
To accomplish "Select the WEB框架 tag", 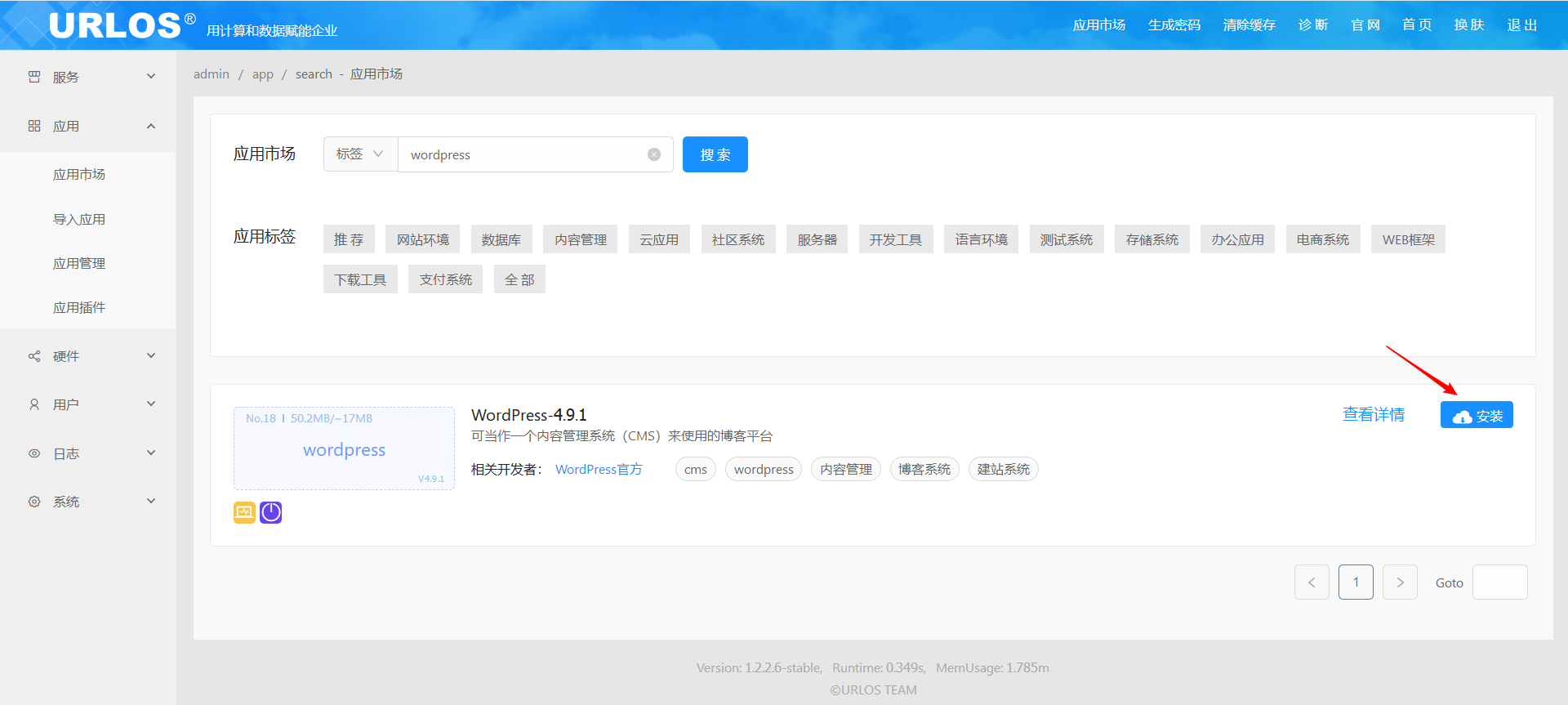I will 1409,239.
